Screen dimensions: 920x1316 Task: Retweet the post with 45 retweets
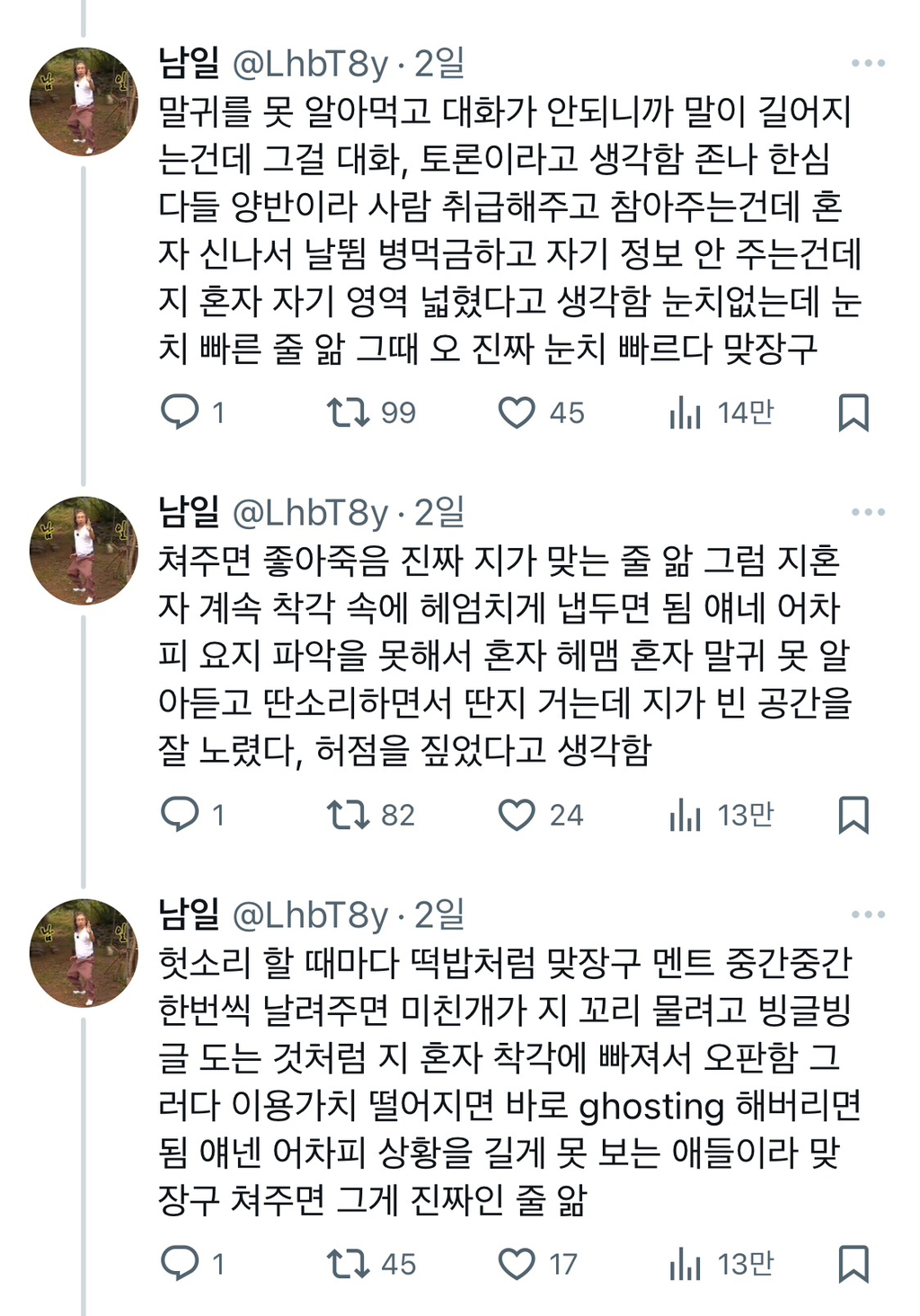click(x=348, y=1264)
